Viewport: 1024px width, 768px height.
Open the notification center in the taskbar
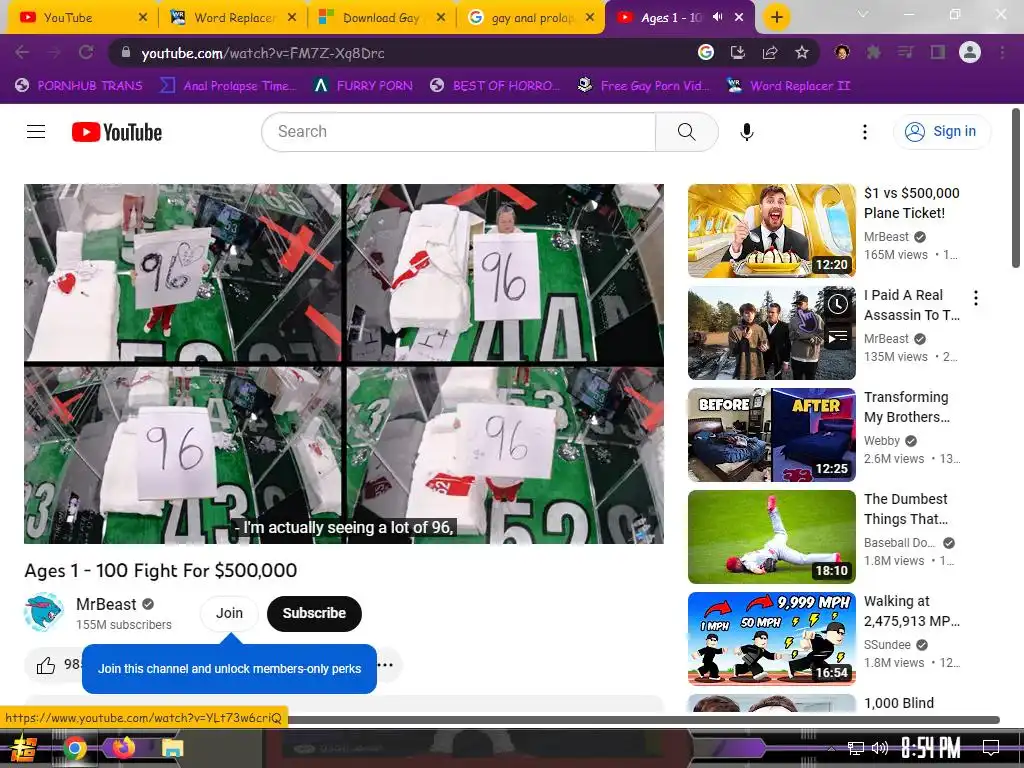tap(991, 747)
